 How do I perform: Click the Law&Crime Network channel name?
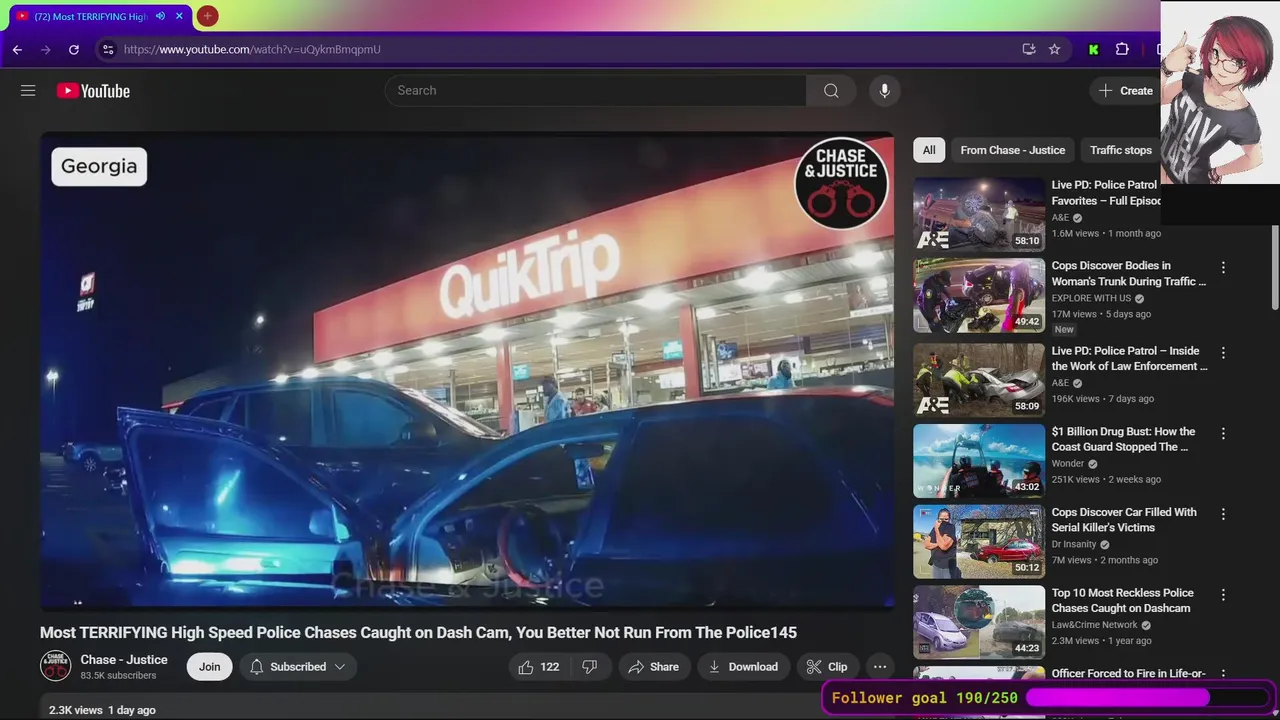click(1095, 625)
